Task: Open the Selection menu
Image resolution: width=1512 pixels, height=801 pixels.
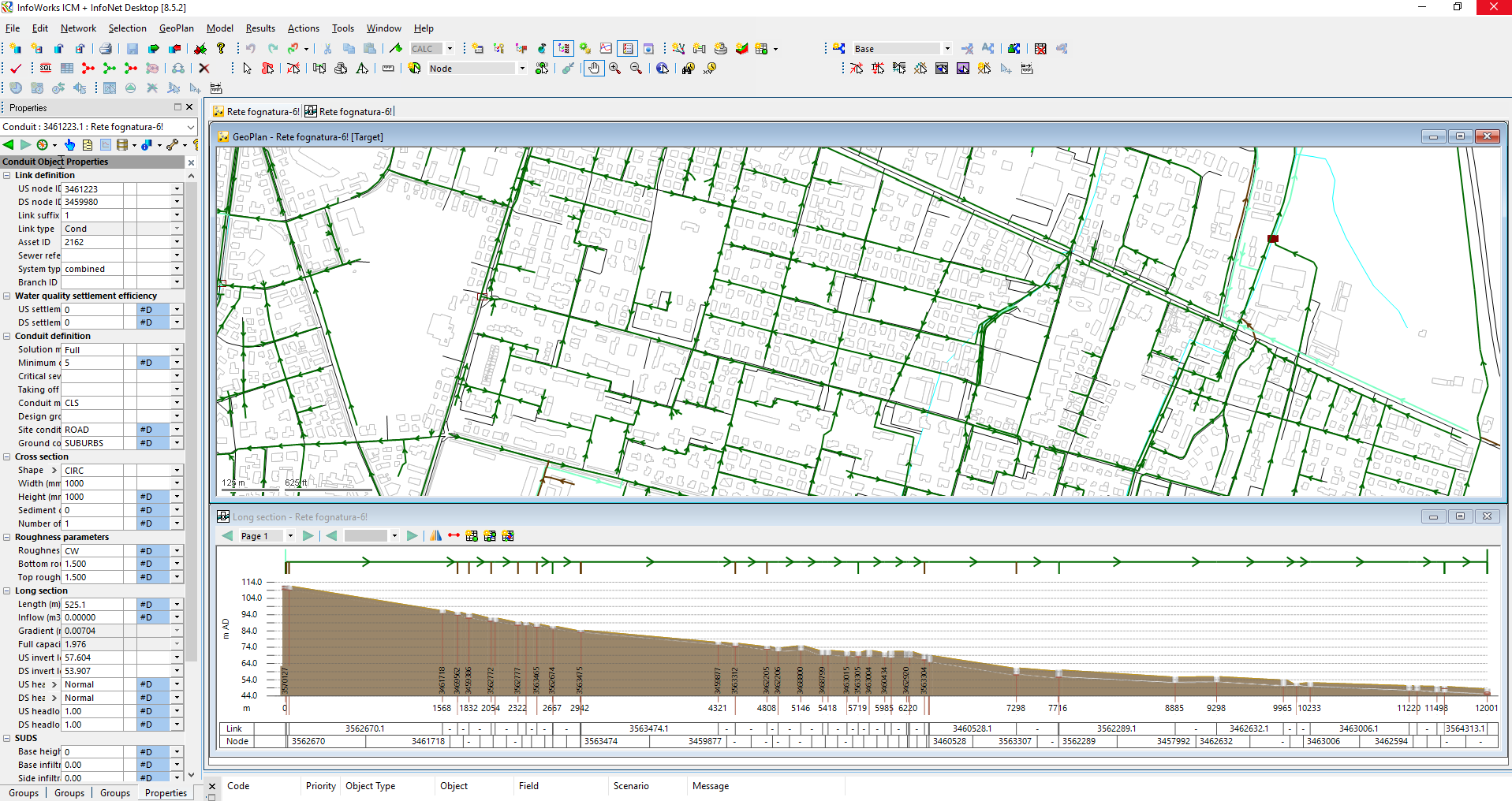Action: click(127, 28)
